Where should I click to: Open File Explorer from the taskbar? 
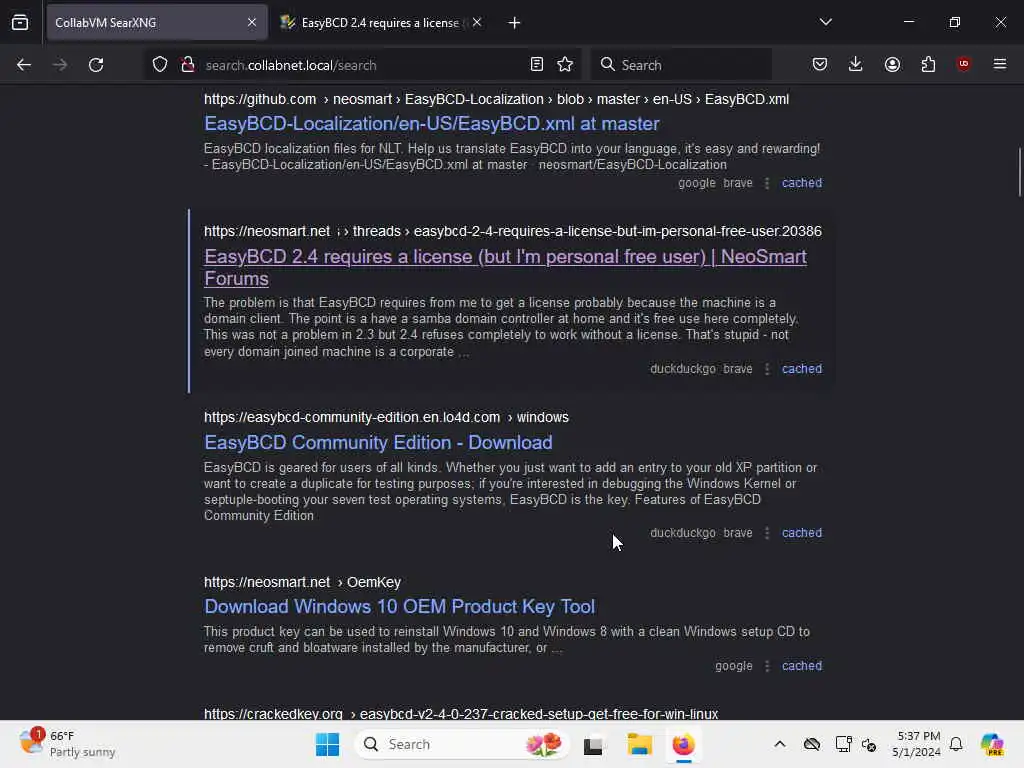(639, 744)
